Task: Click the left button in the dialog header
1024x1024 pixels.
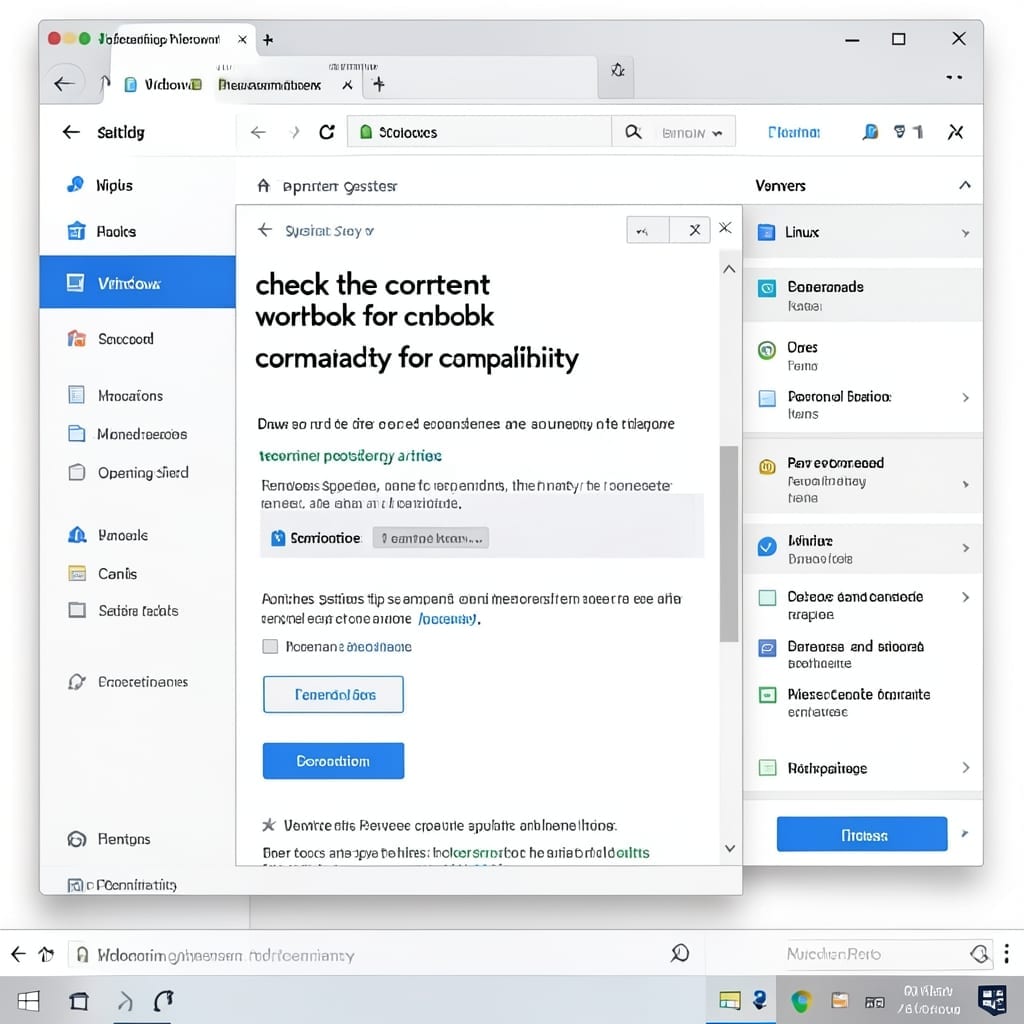Action: [647, 230]
